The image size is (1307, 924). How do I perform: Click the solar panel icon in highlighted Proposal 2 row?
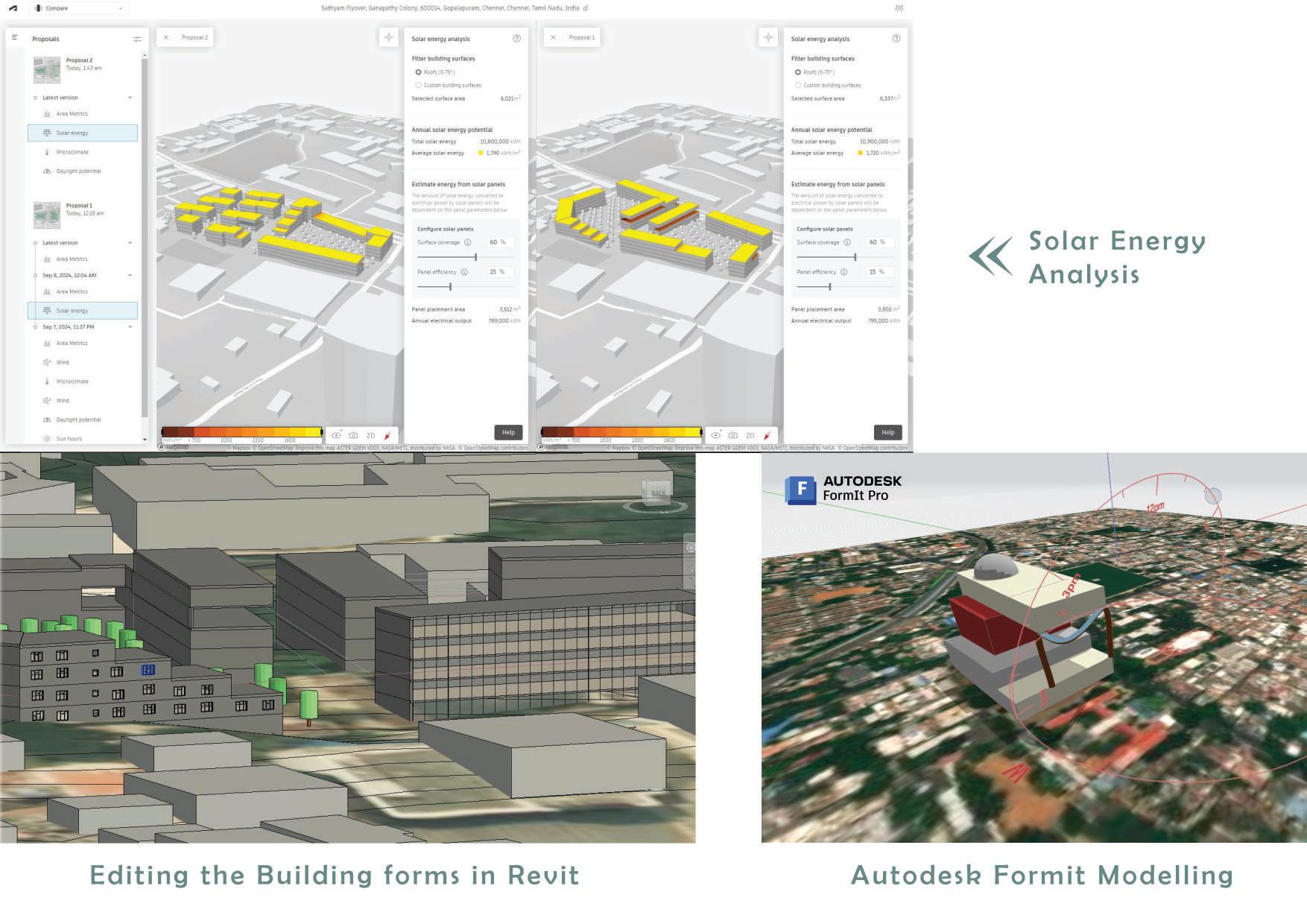click(x=47, y=133)
